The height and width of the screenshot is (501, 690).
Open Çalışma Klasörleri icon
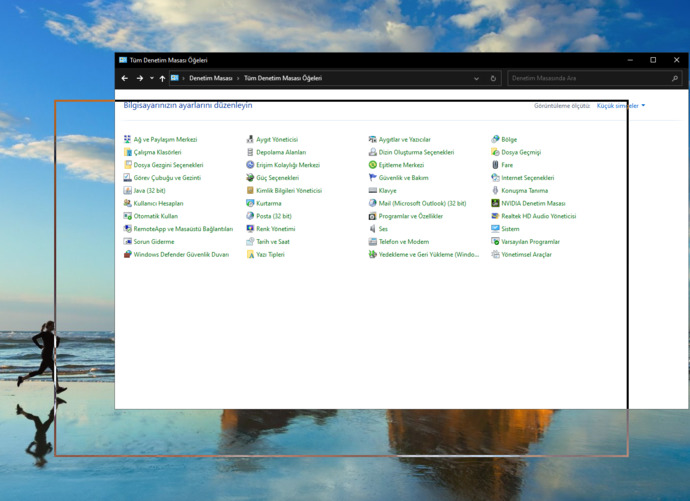pyautogui.click(x=128, y=152)
